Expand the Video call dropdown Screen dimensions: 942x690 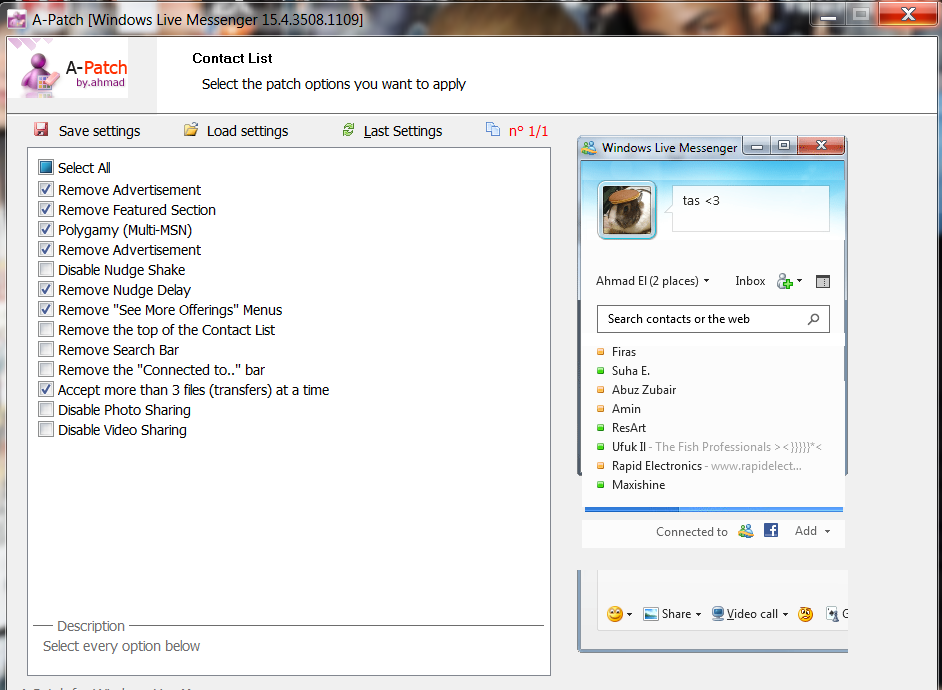pyautogui.click(x=748, y=613)
